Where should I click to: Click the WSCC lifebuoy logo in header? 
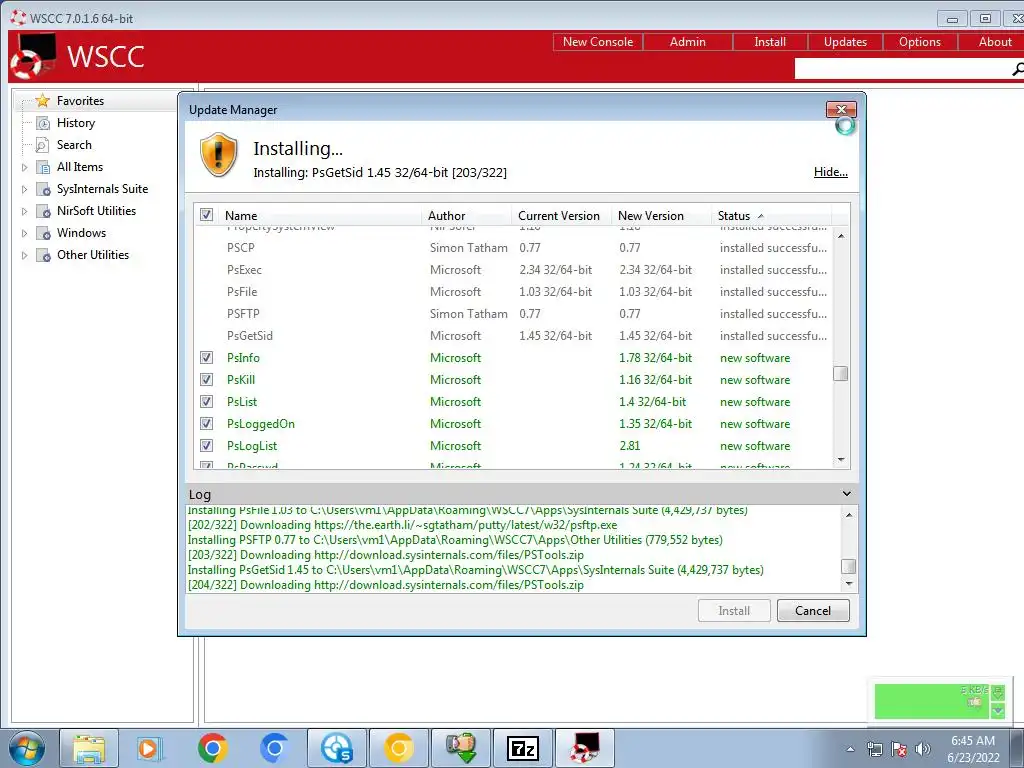coord(33,56)
